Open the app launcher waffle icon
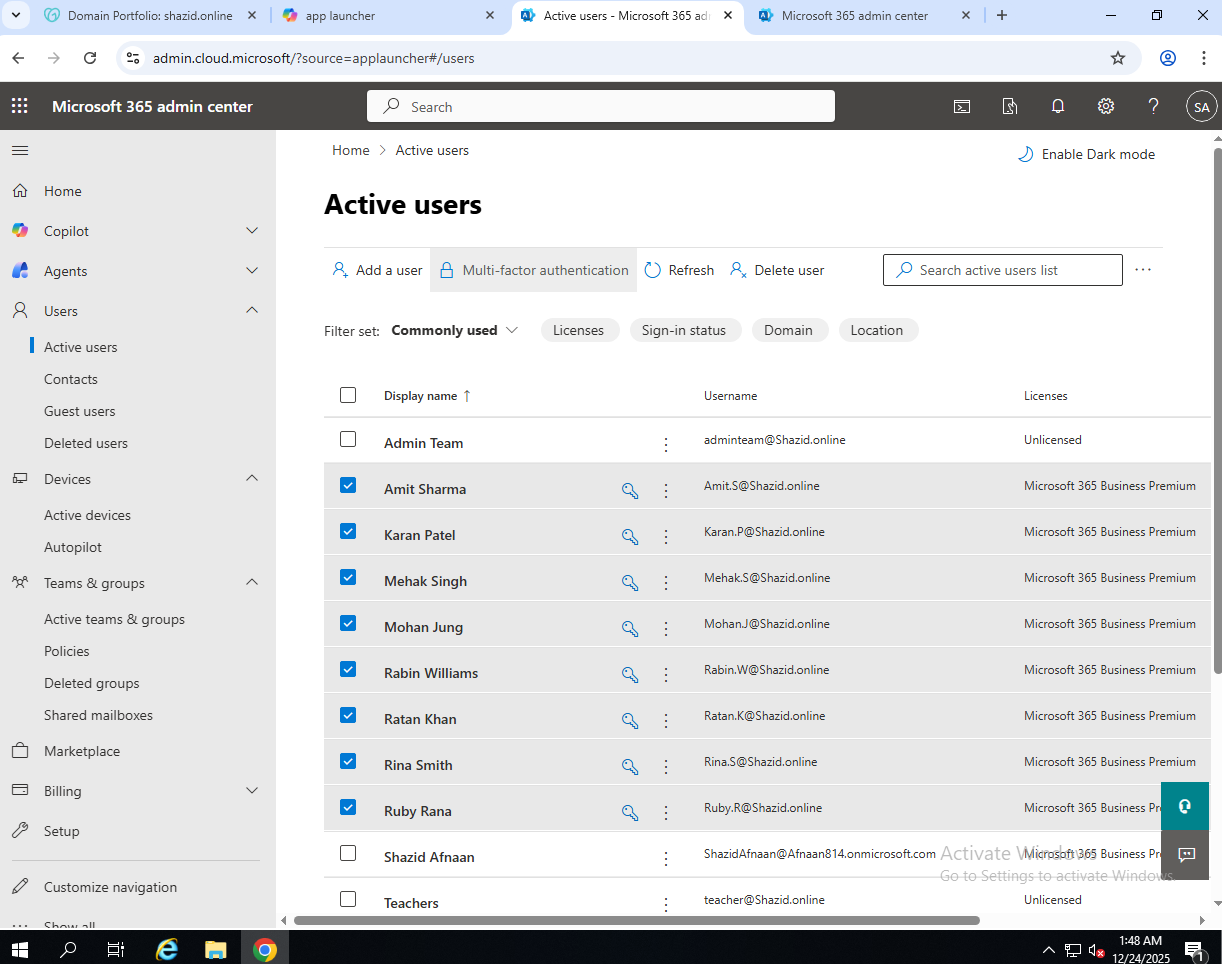The width and height of the screenshot is (1222, 964). 20,106
